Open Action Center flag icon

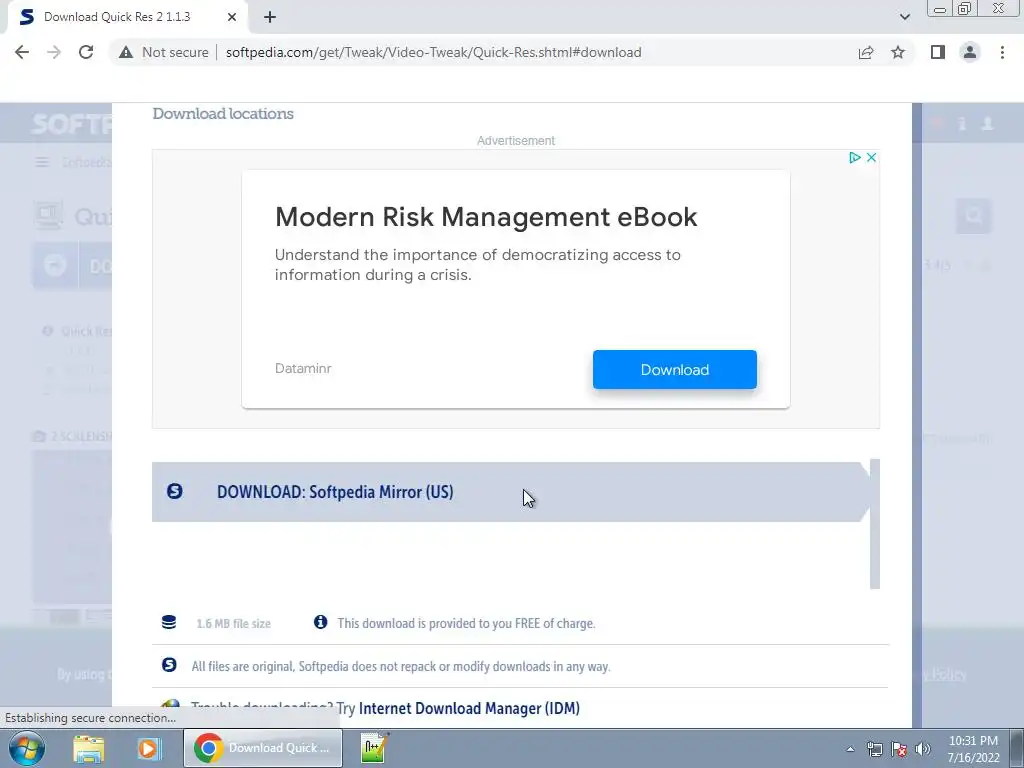tap(899, 749)
